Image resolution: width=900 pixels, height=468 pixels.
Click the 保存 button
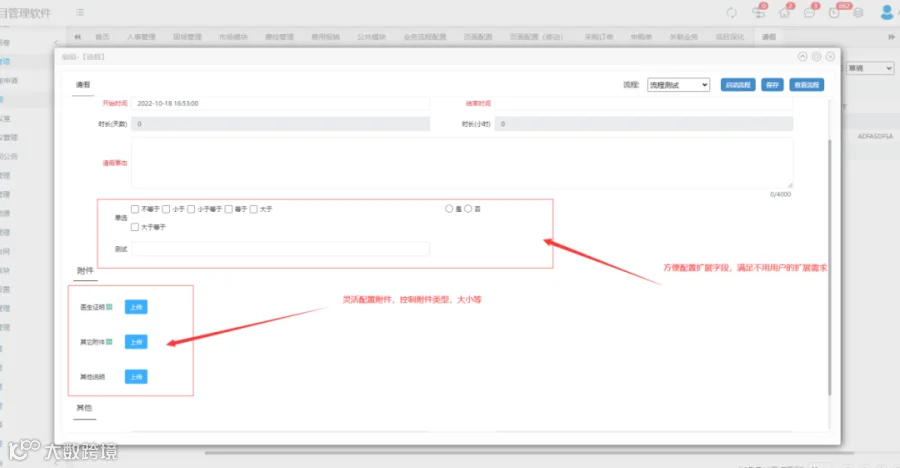[773, 85]
